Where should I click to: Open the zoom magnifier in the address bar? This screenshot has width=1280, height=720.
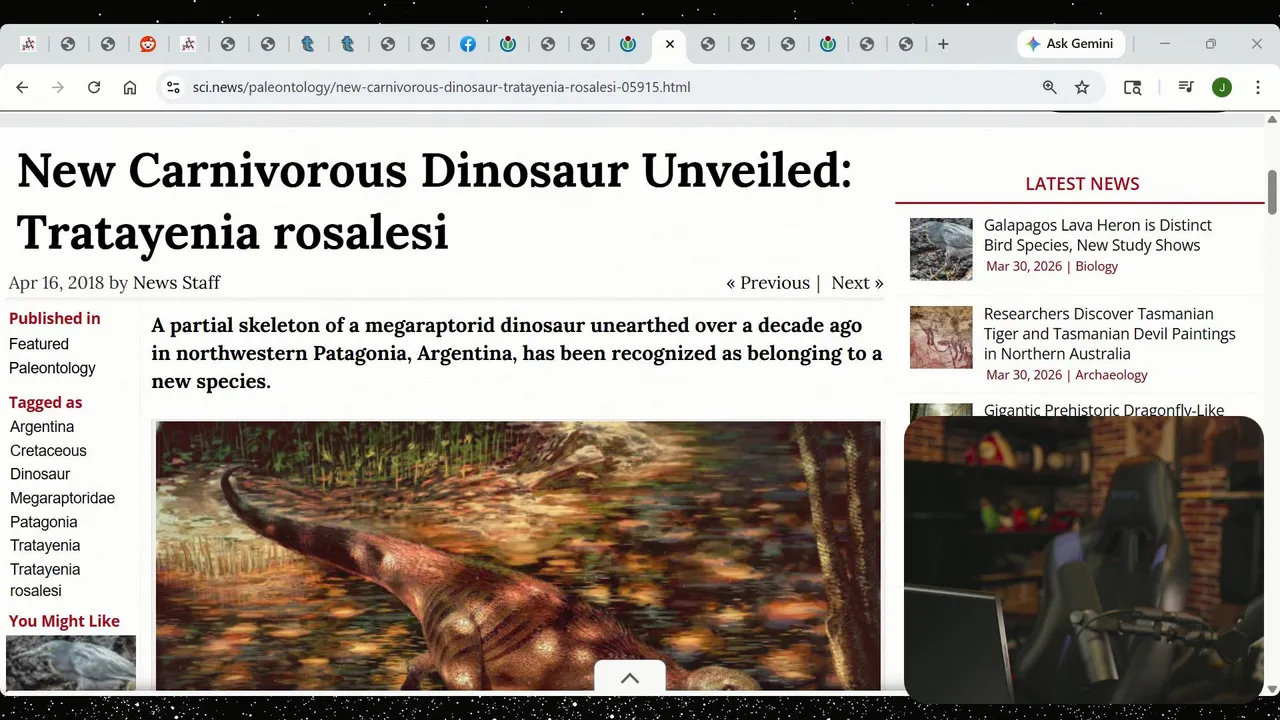(1050, 87)
